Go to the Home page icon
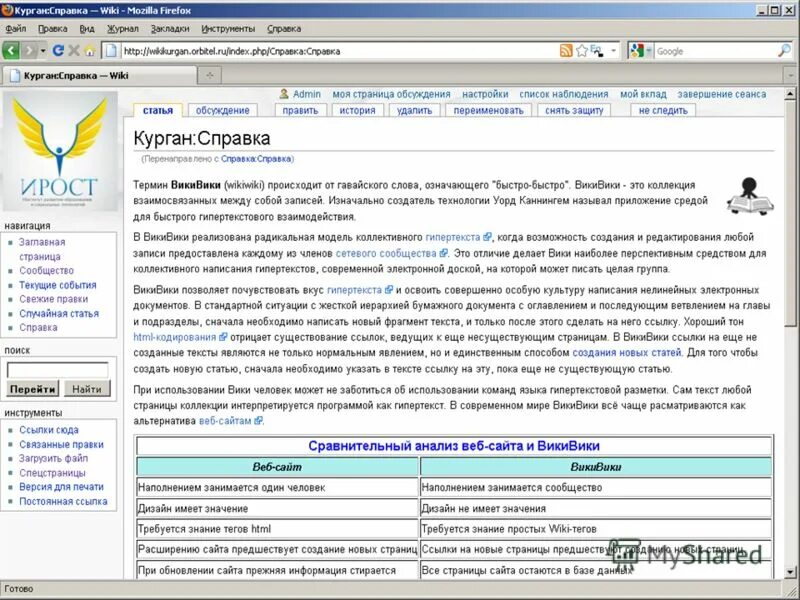This screenshot has height=600, width=800. 90,51
